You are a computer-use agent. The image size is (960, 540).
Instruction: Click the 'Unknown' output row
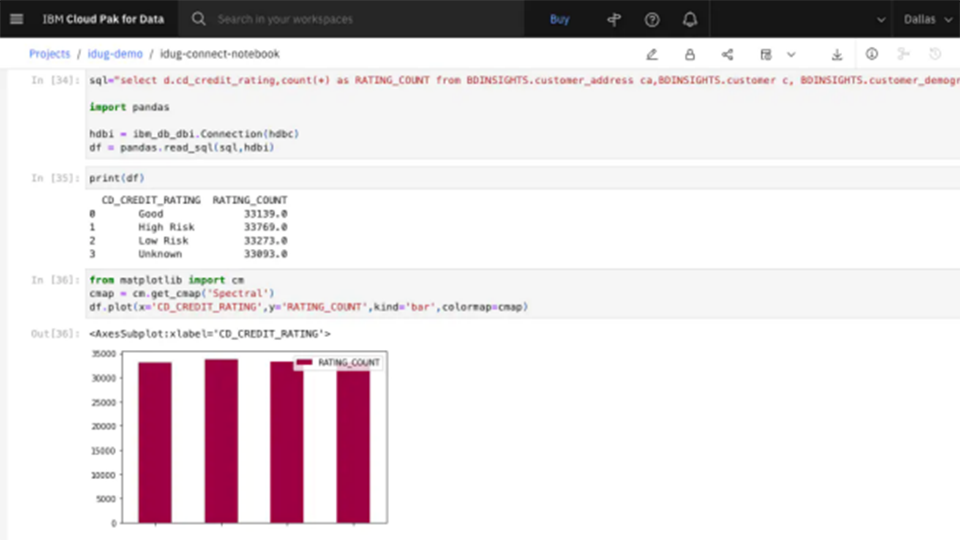coord(189,254)
